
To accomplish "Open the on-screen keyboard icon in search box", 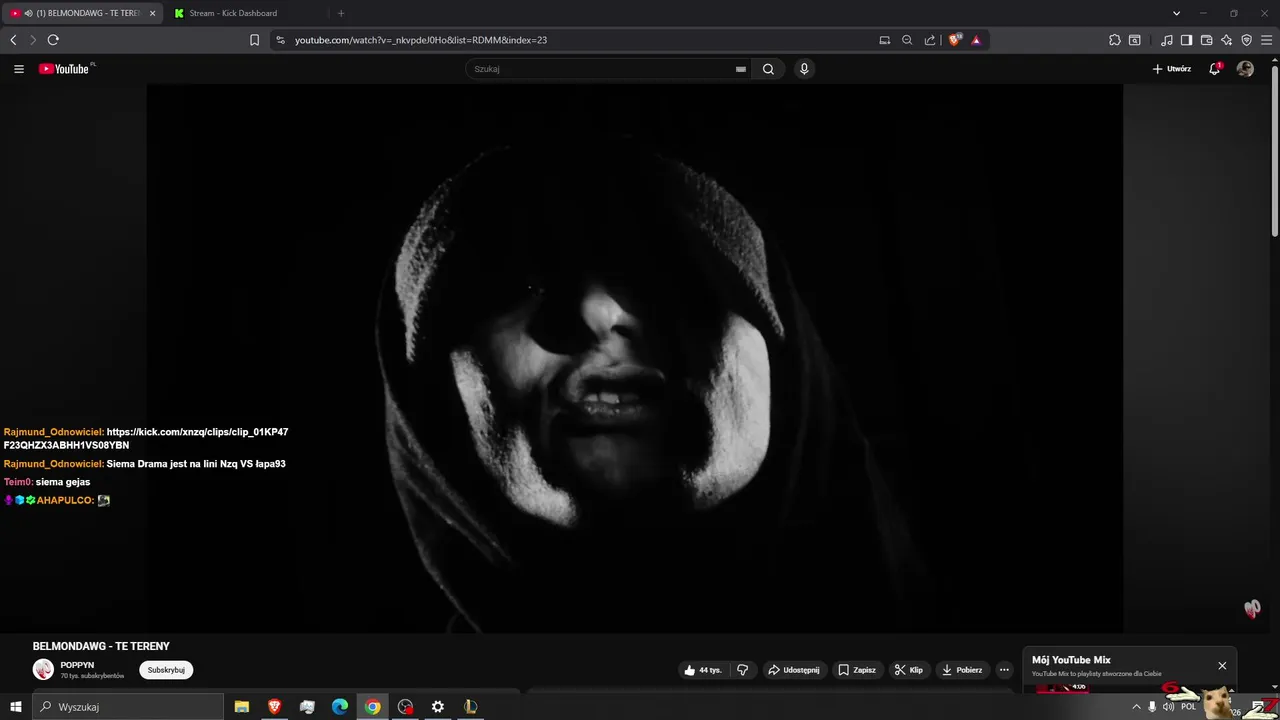I will coord(741,69).
